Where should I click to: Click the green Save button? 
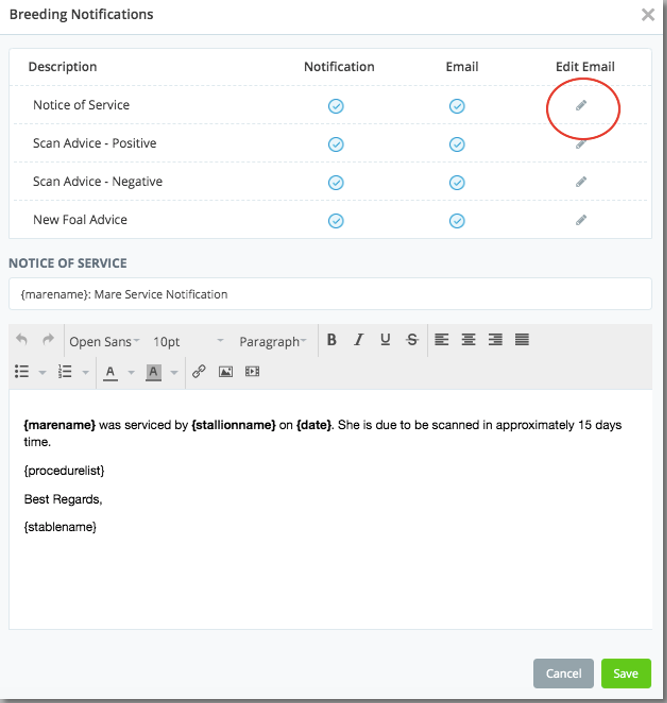coord(625,673)
